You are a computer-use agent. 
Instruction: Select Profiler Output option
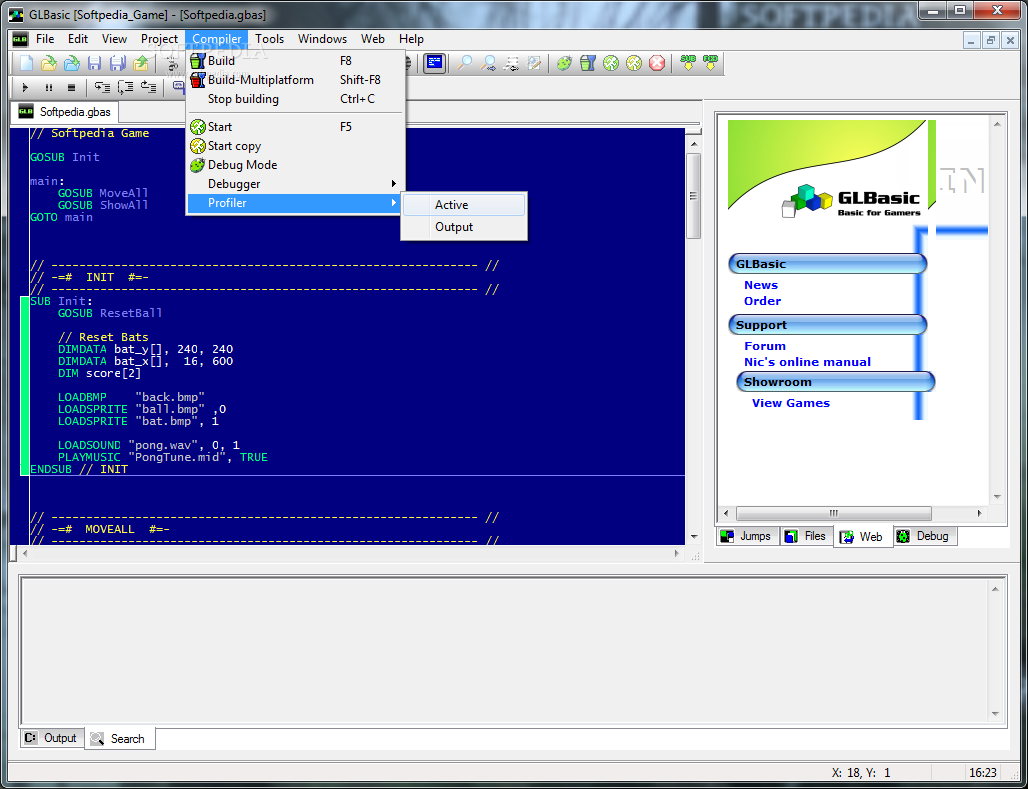click(464, 227)
